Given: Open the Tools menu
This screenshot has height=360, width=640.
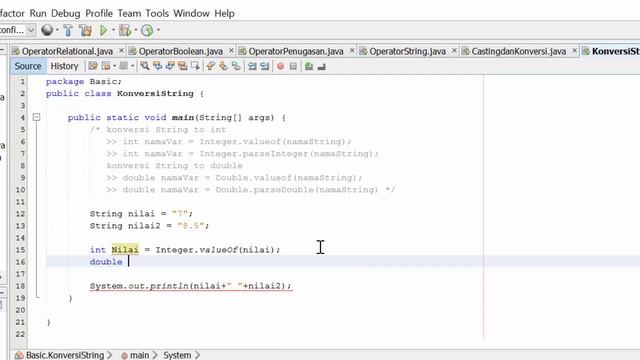Looking at the screenshot, I should tap(157, 13).
